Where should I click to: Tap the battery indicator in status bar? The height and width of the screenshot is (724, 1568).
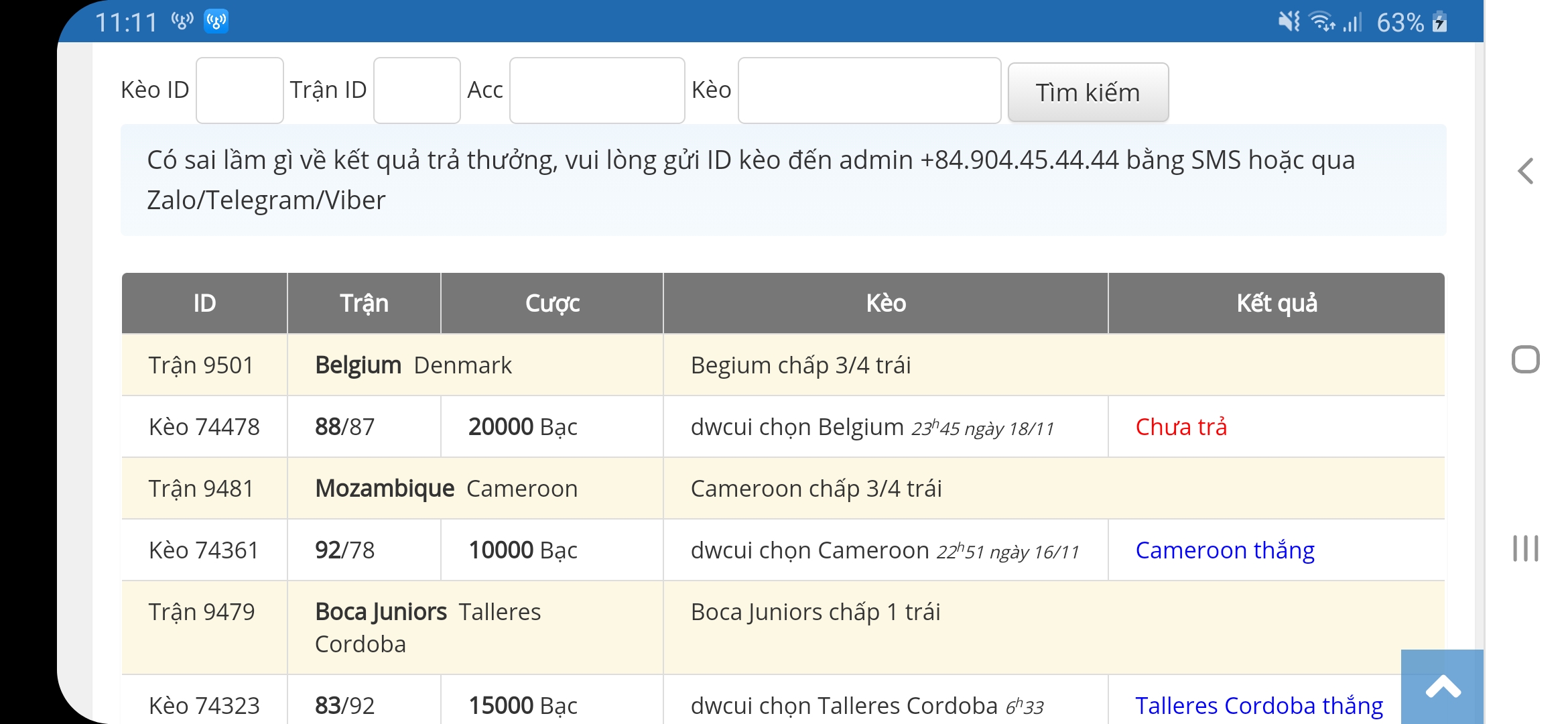click(x=1439, y=22)
